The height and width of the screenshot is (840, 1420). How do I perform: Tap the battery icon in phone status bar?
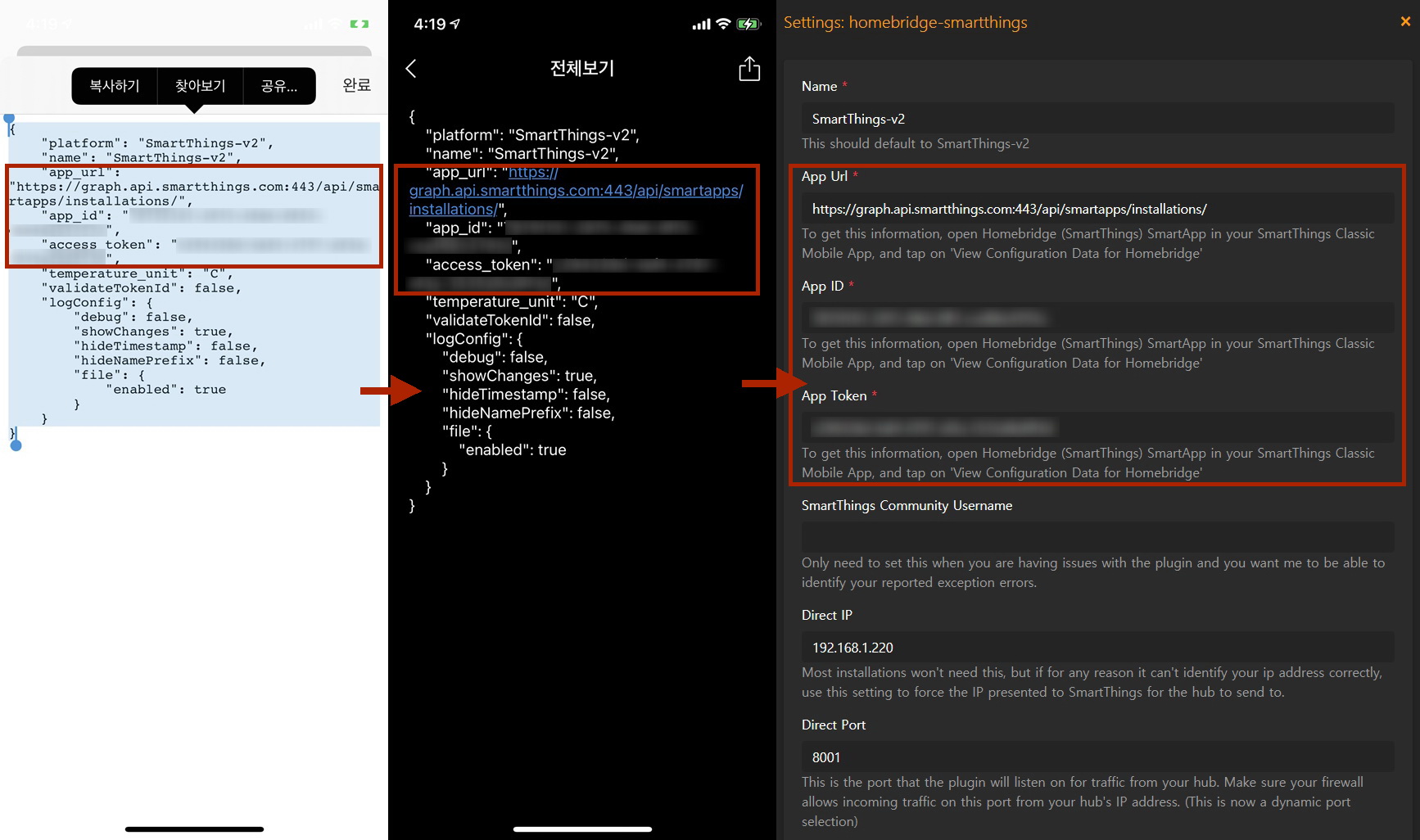pyautogui.click(x=748, y=25)
